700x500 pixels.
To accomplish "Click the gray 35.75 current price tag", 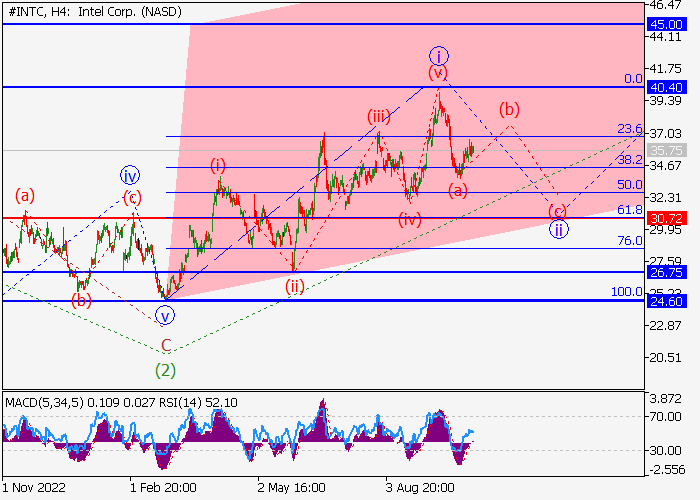I will tap(666, 150).
